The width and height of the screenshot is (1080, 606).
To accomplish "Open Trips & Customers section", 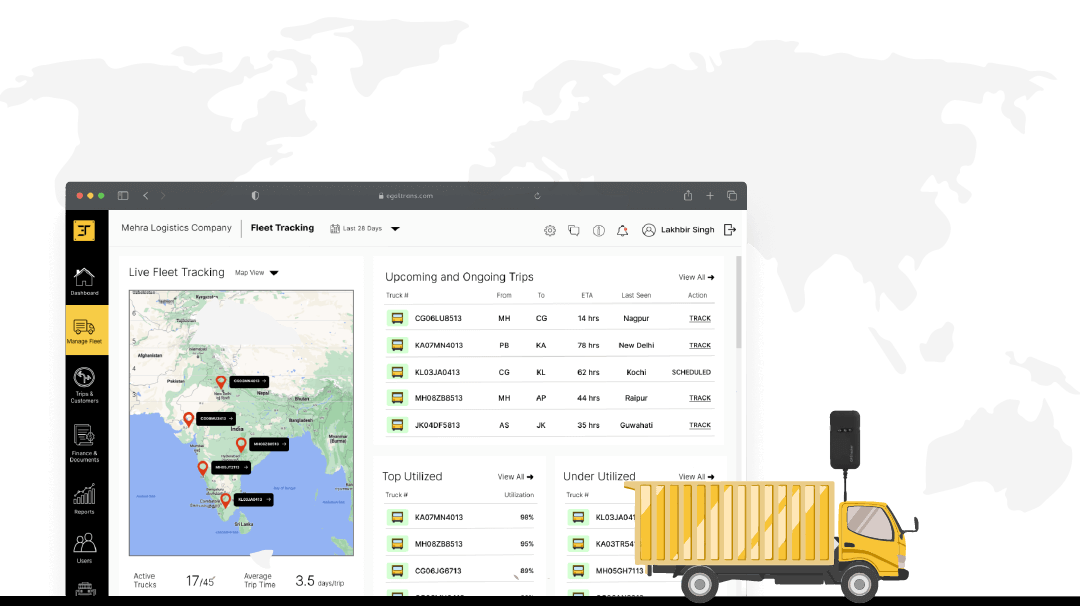I will [x=85, y=383].
